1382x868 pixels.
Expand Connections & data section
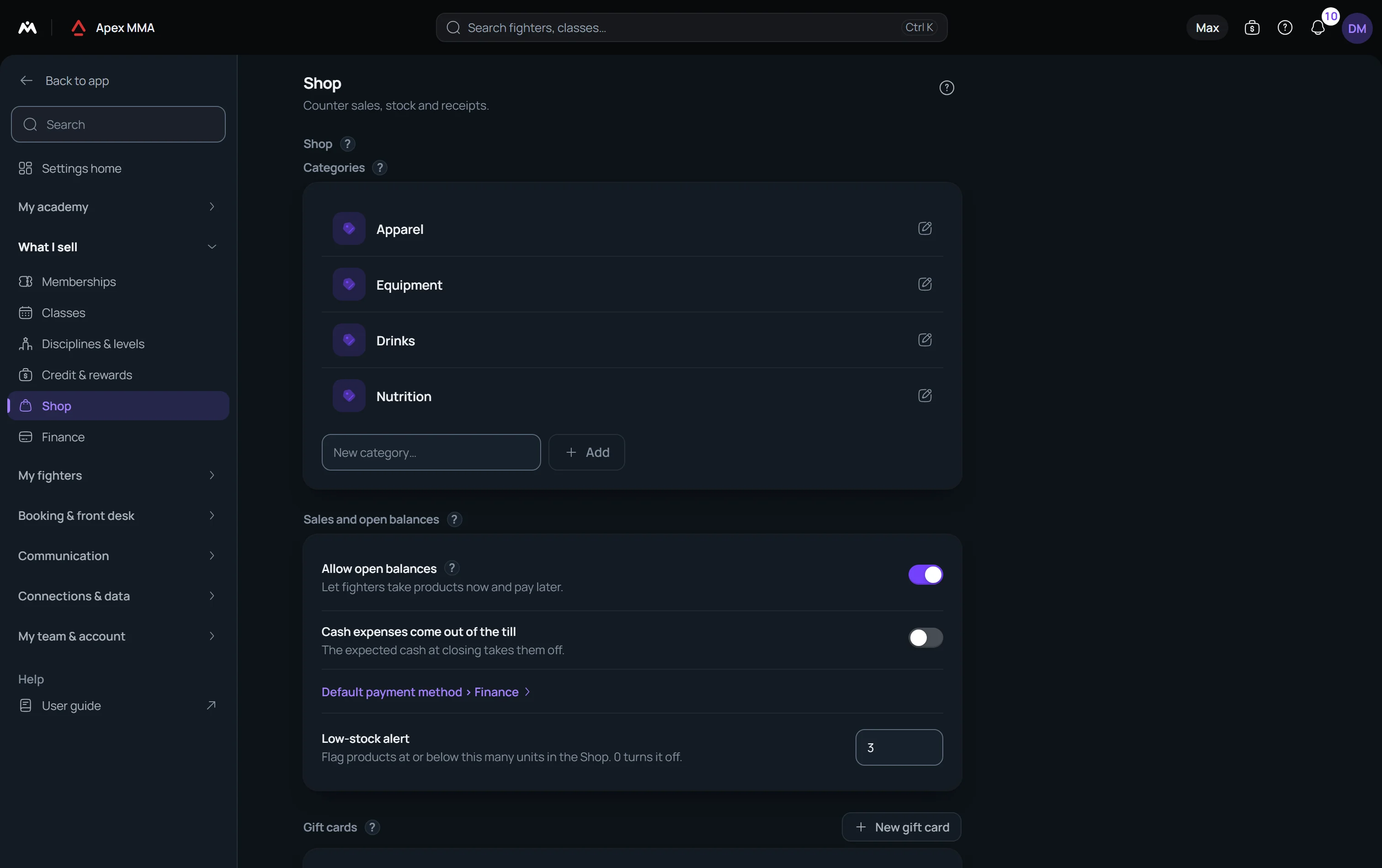pos(118,596)
